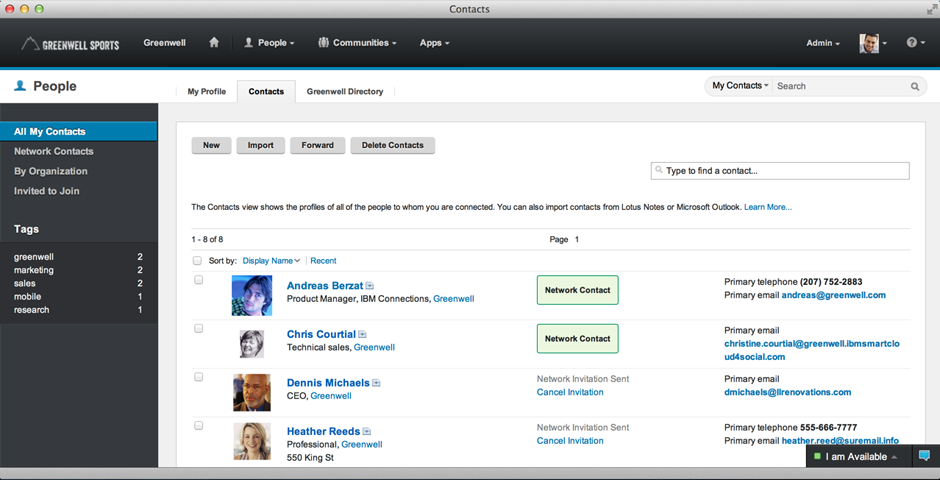Click the Home icon in navigation bar

[x=214, y=43]
